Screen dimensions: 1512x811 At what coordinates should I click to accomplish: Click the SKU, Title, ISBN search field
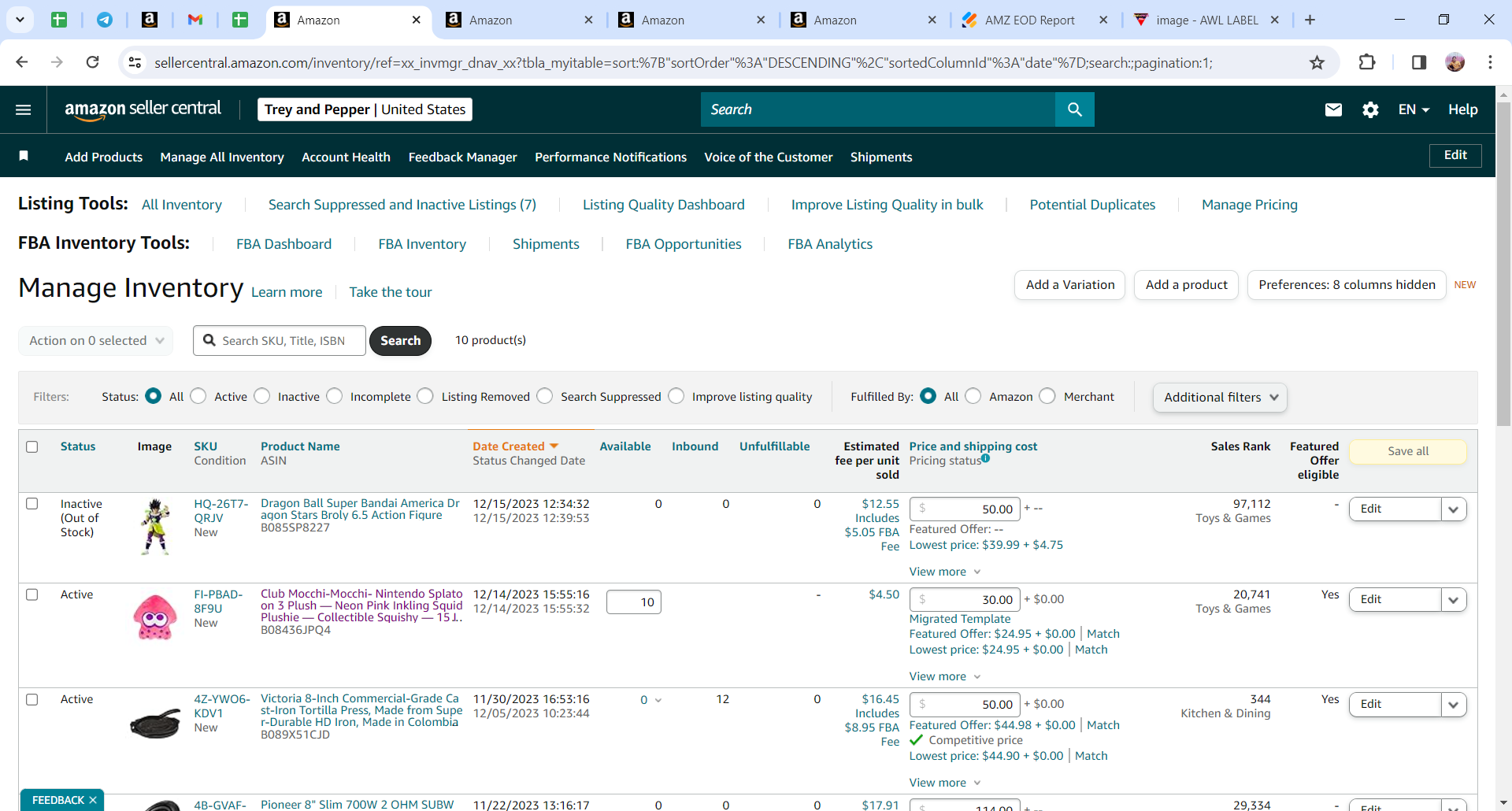280,340
